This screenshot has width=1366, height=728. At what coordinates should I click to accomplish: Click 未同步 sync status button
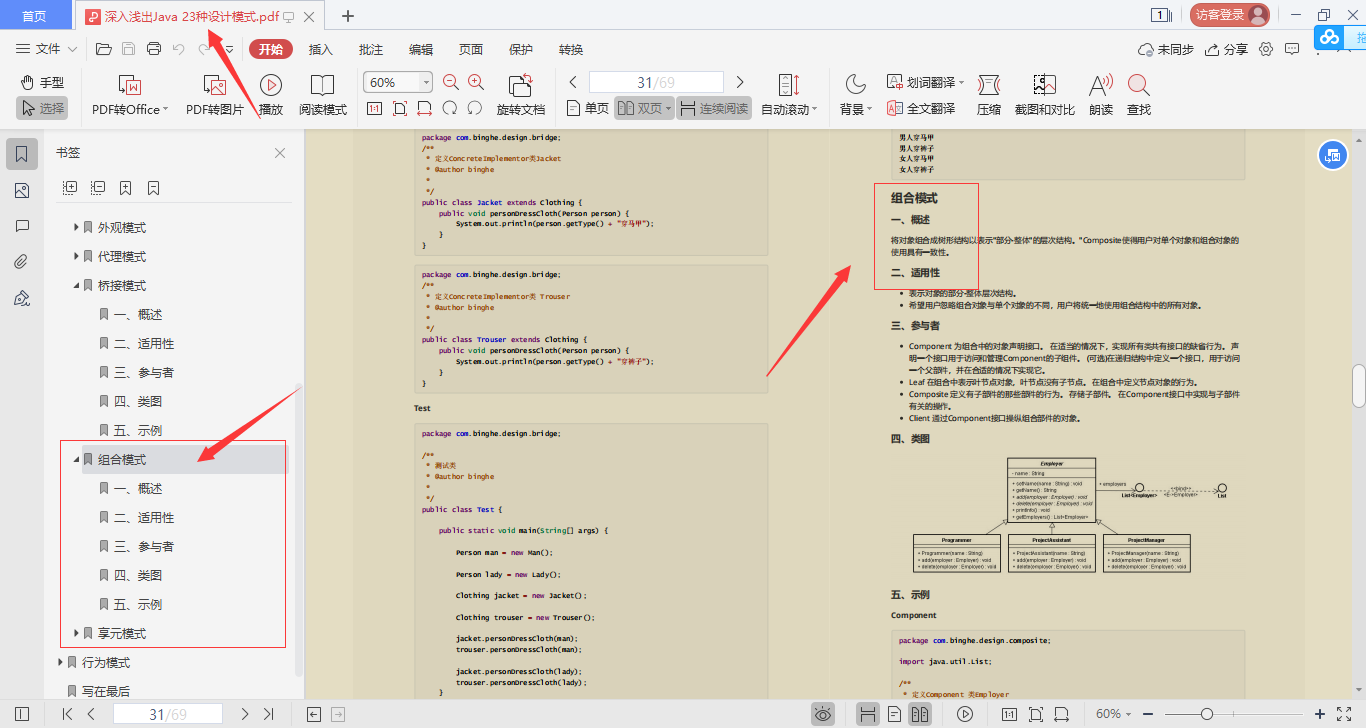(x=1166, y=49)
